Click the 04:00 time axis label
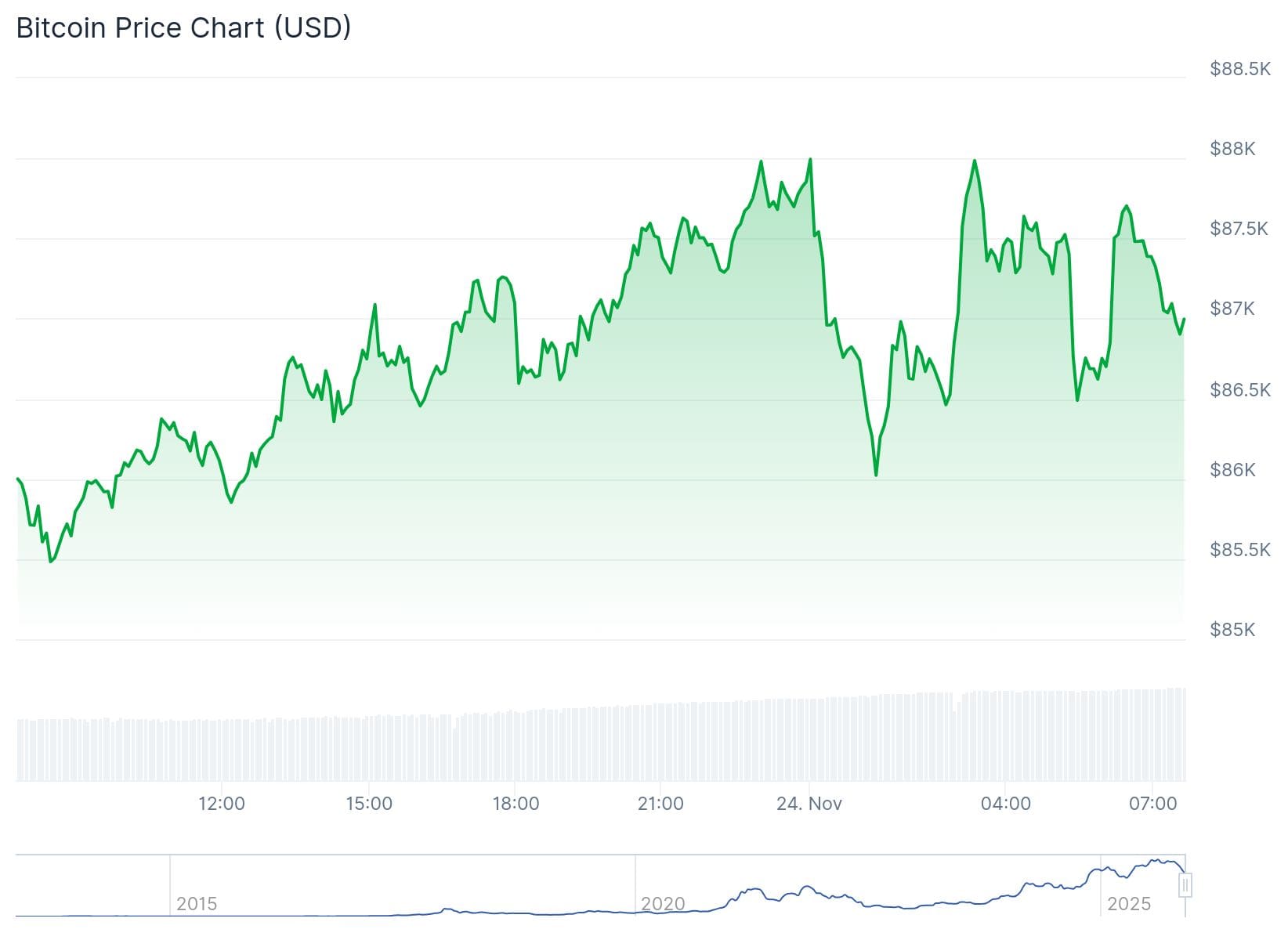Screen dimensions: 1288x940 click(x=1006, y=804)
